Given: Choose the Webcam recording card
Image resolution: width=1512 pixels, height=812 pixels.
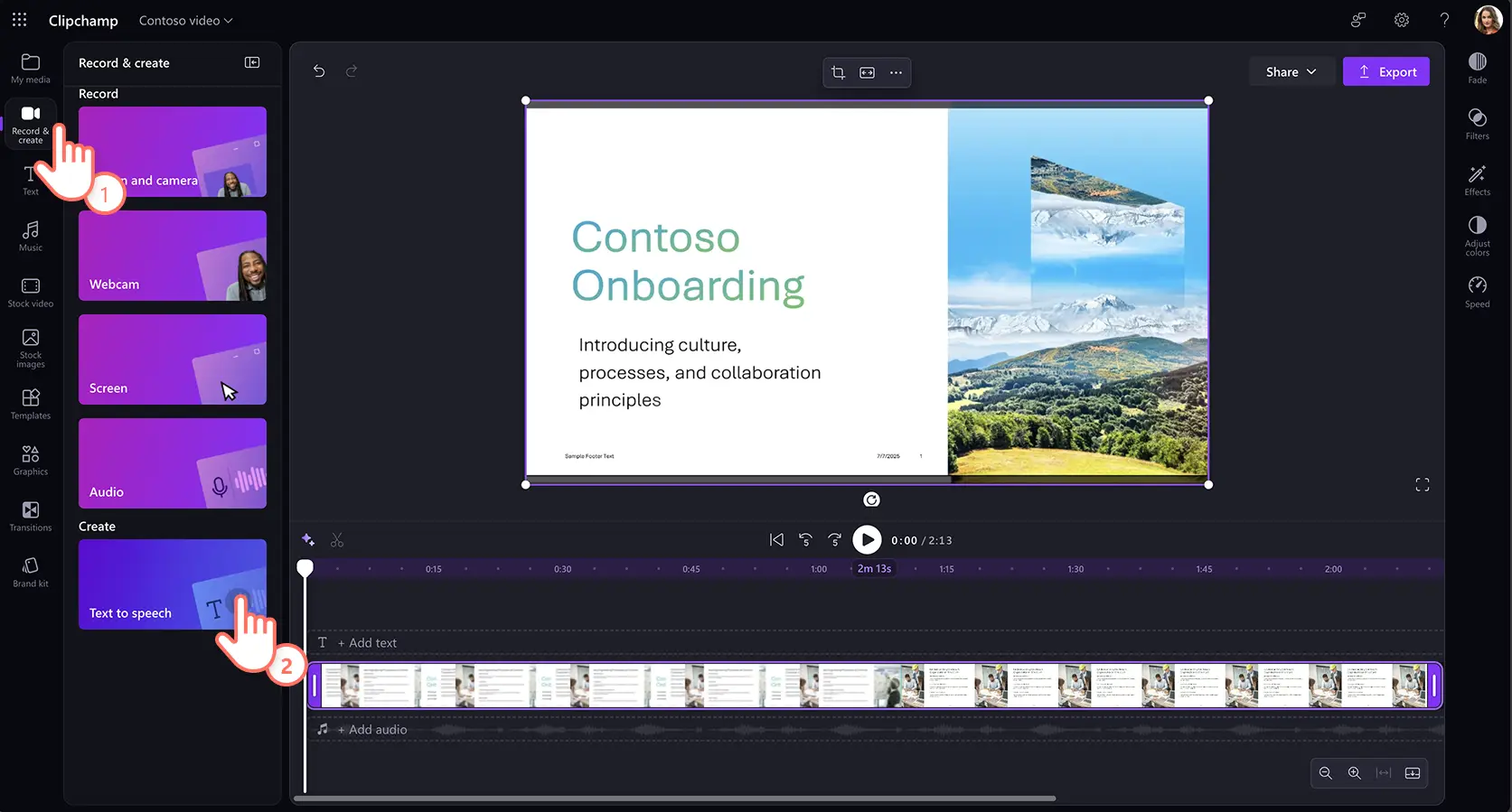Looking at the screenshot, I should 173,256.
